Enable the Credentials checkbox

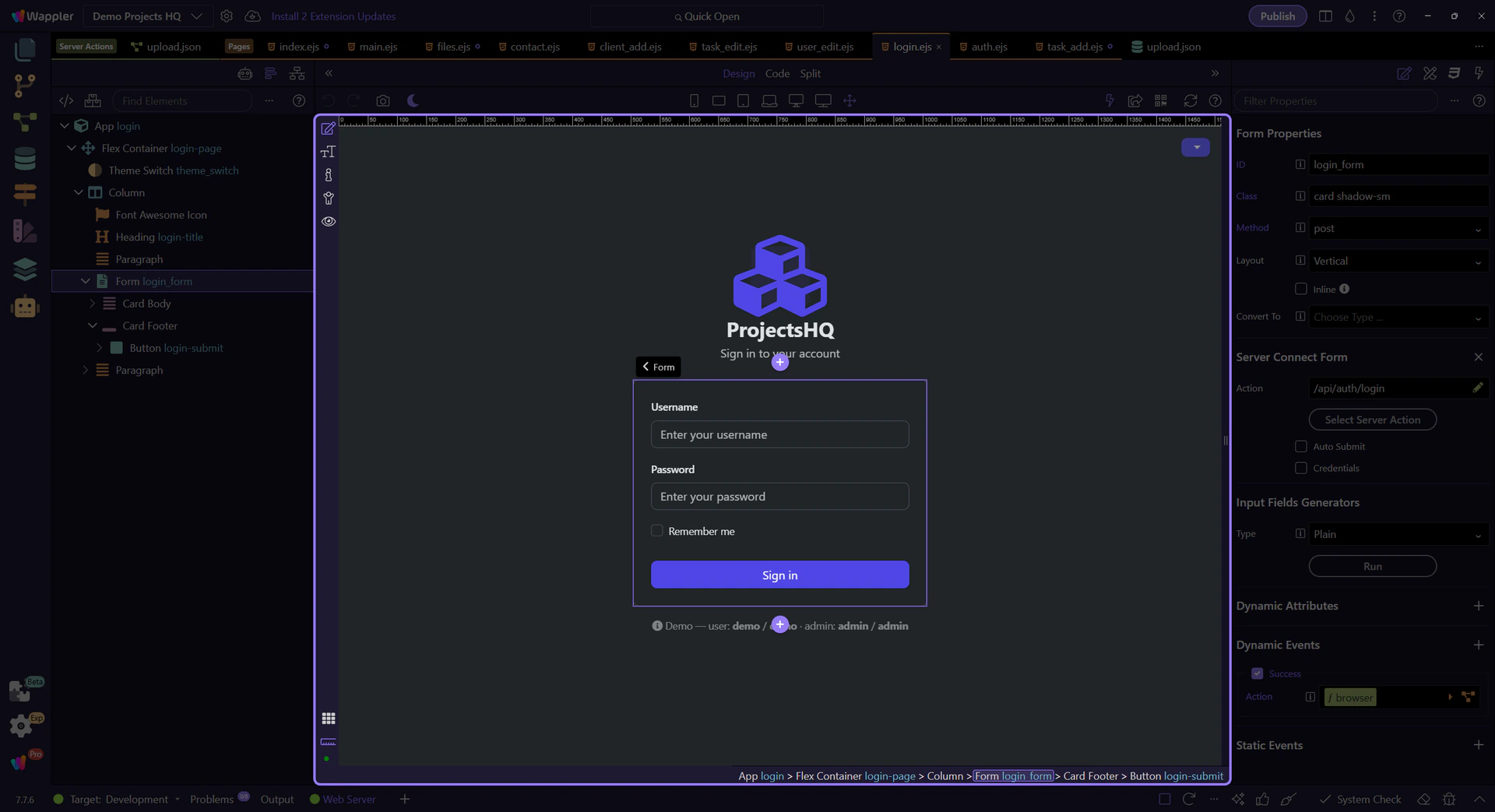coord(1300,468)
